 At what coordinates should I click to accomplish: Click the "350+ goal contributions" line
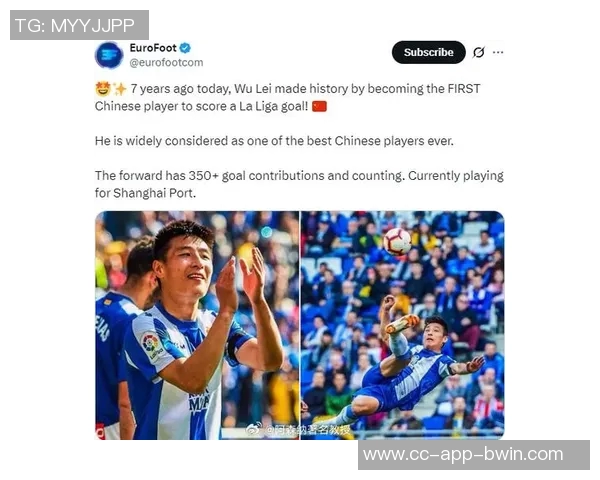[x=299, y=176]
